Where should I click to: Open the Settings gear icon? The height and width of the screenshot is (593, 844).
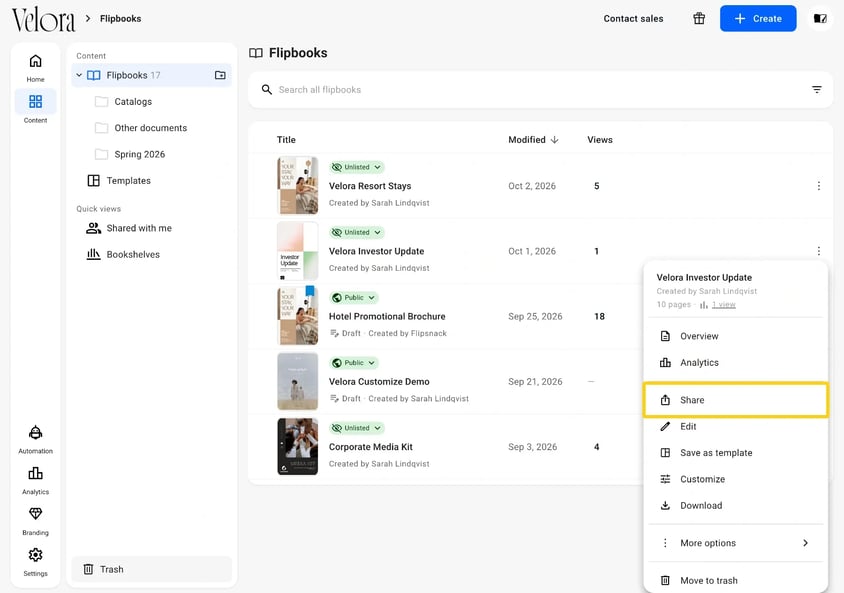36,555
